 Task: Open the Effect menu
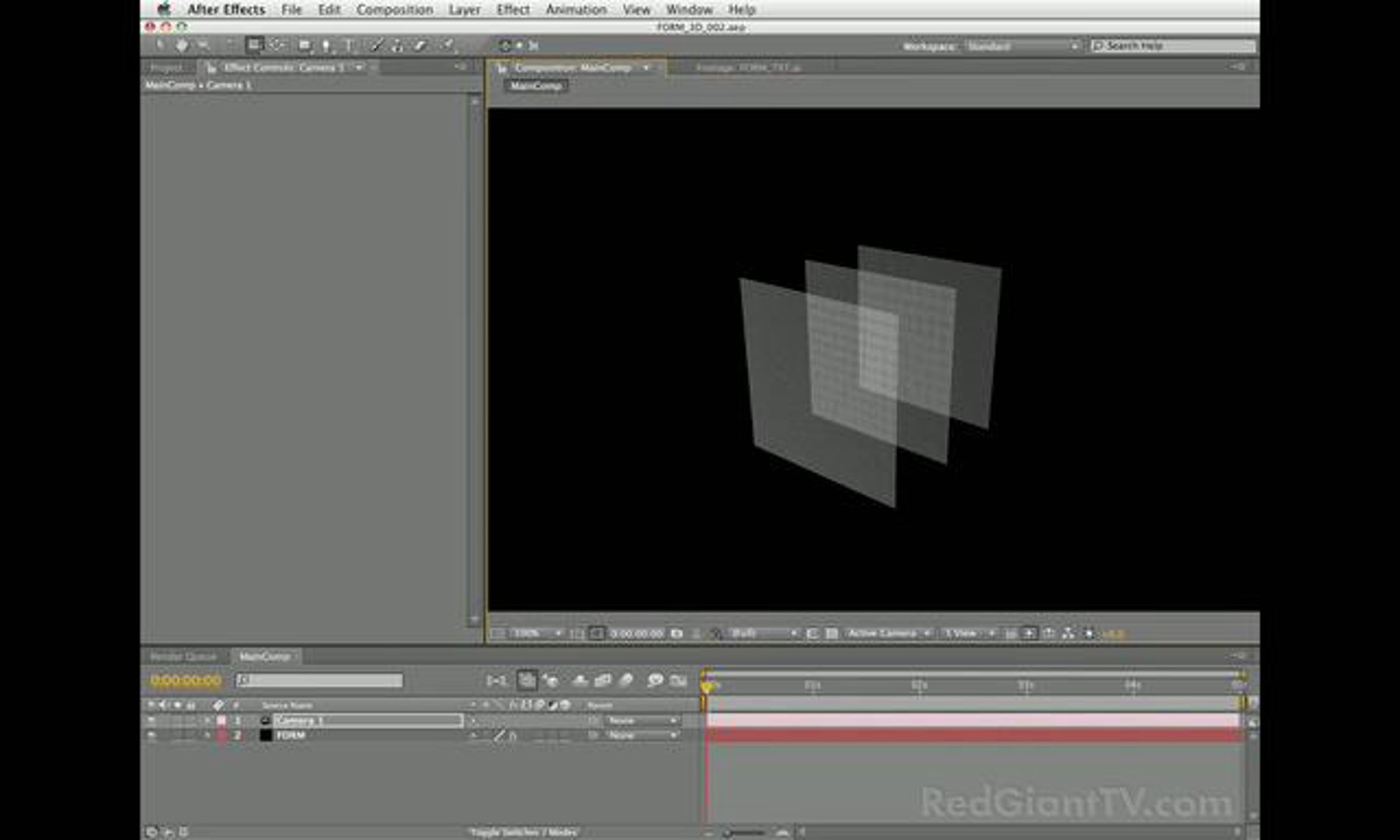(x=513, y=10)
